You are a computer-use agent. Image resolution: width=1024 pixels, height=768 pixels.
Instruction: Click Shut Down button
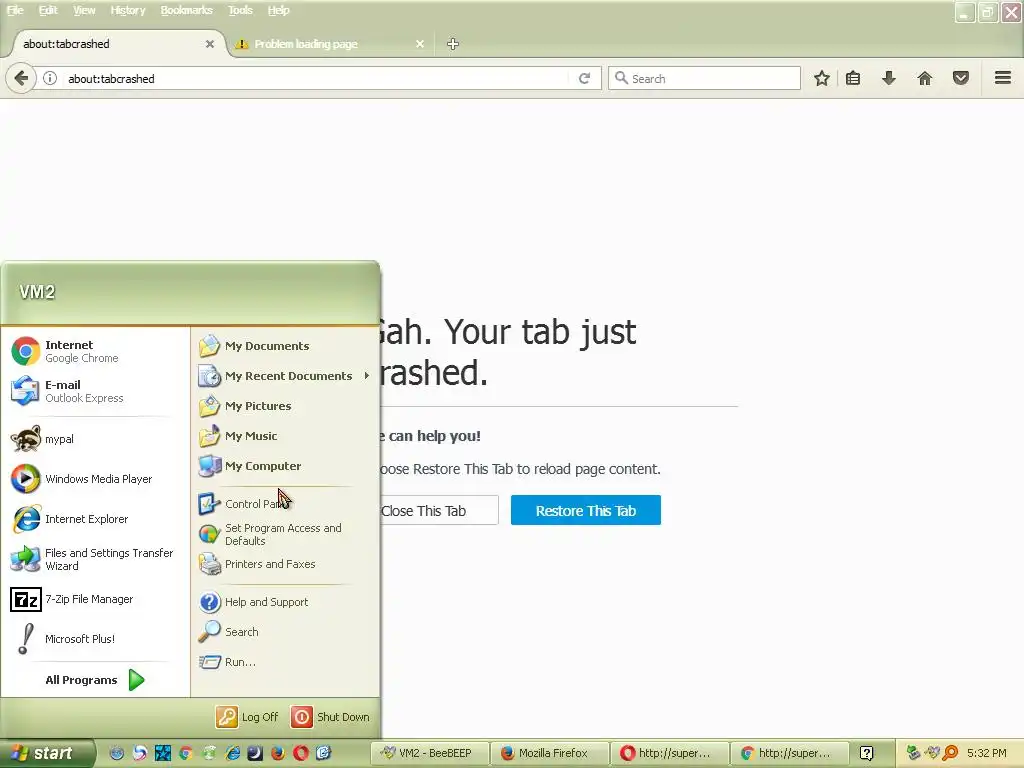click(330, 716)
